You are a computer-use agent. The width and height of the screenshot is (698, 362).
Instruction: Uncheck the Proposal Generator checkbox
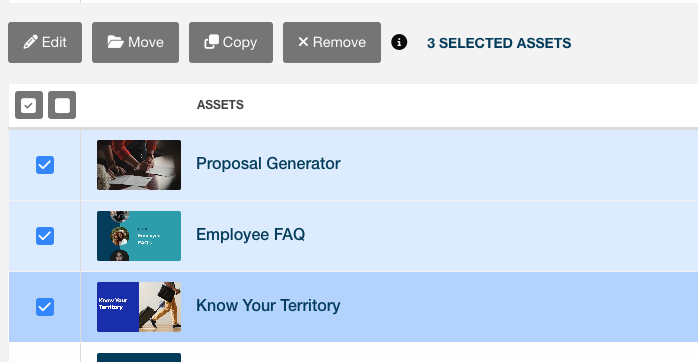(x=45, y=165)
